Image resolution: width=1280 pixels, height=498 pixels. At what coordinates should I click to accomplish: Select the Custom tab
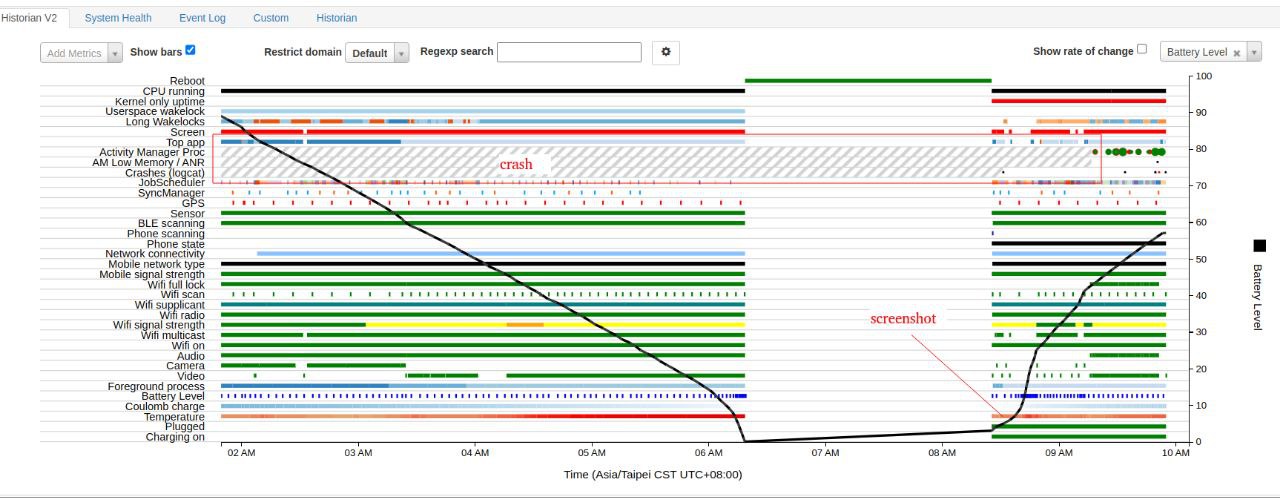pos(271,18)
